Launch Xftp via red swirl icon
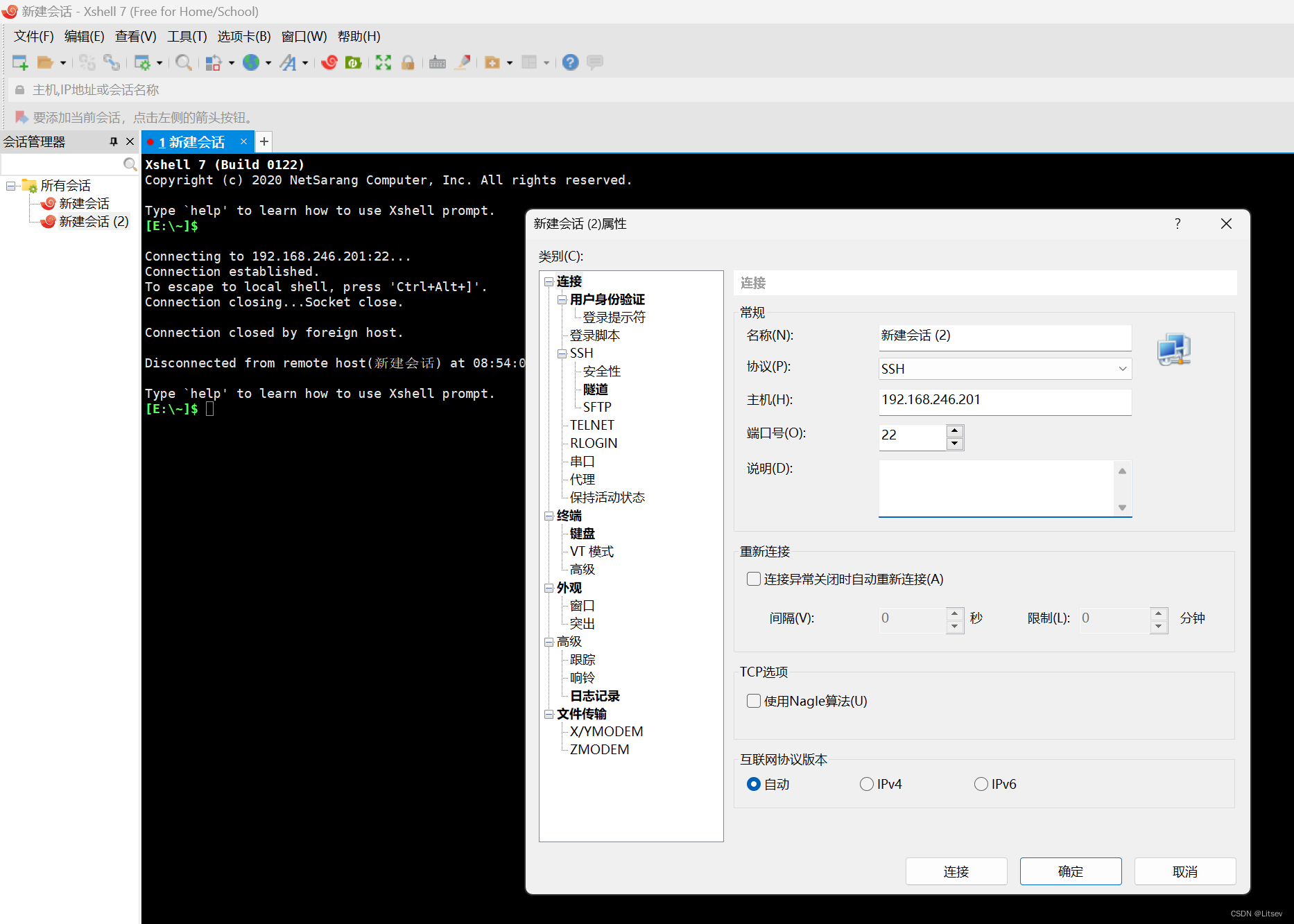The width and height of the screenshot is (1294, 924). [x=329, y=62]
